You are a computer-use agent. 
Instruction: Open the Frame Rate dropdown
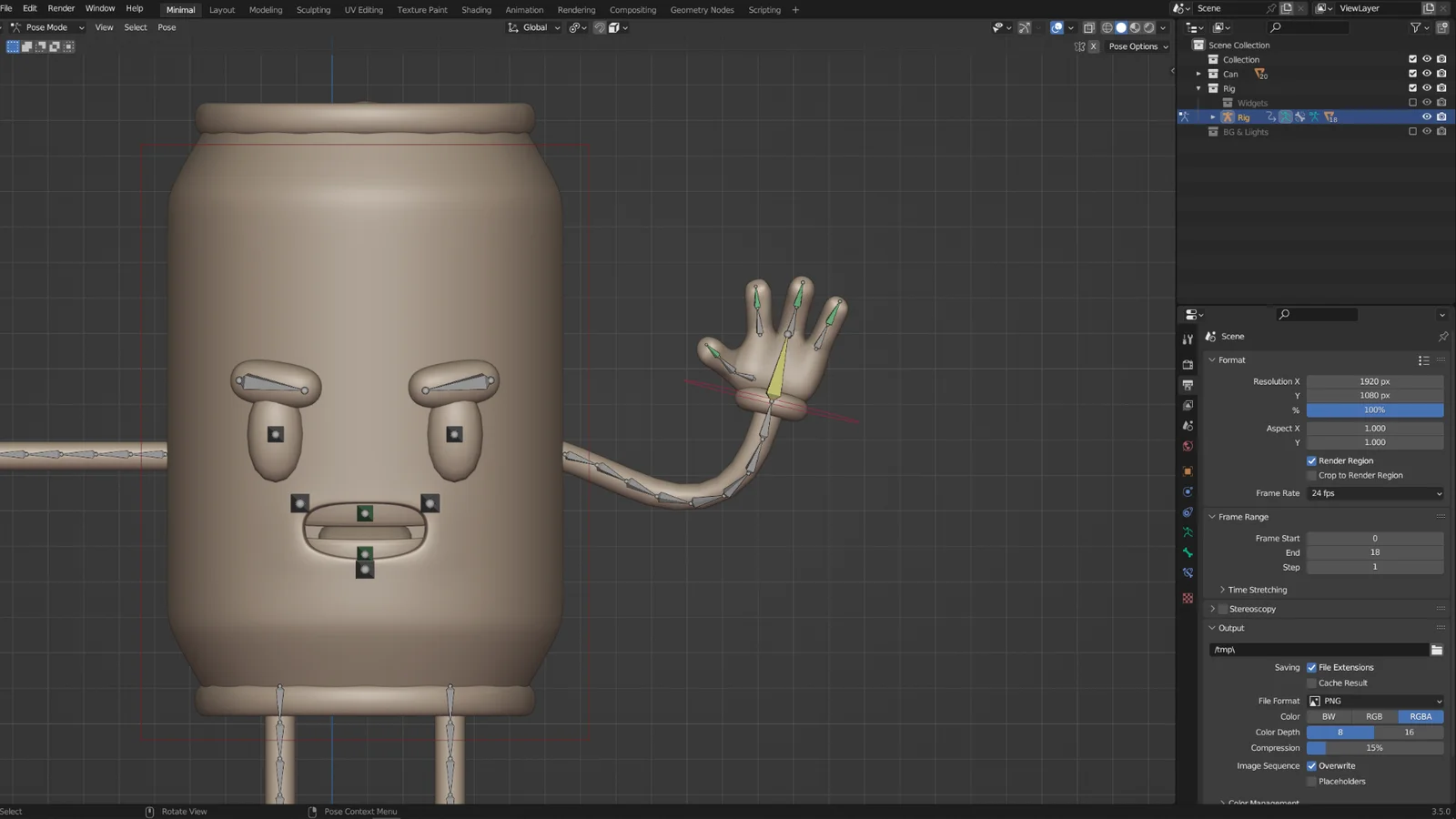click(1374, 493)
